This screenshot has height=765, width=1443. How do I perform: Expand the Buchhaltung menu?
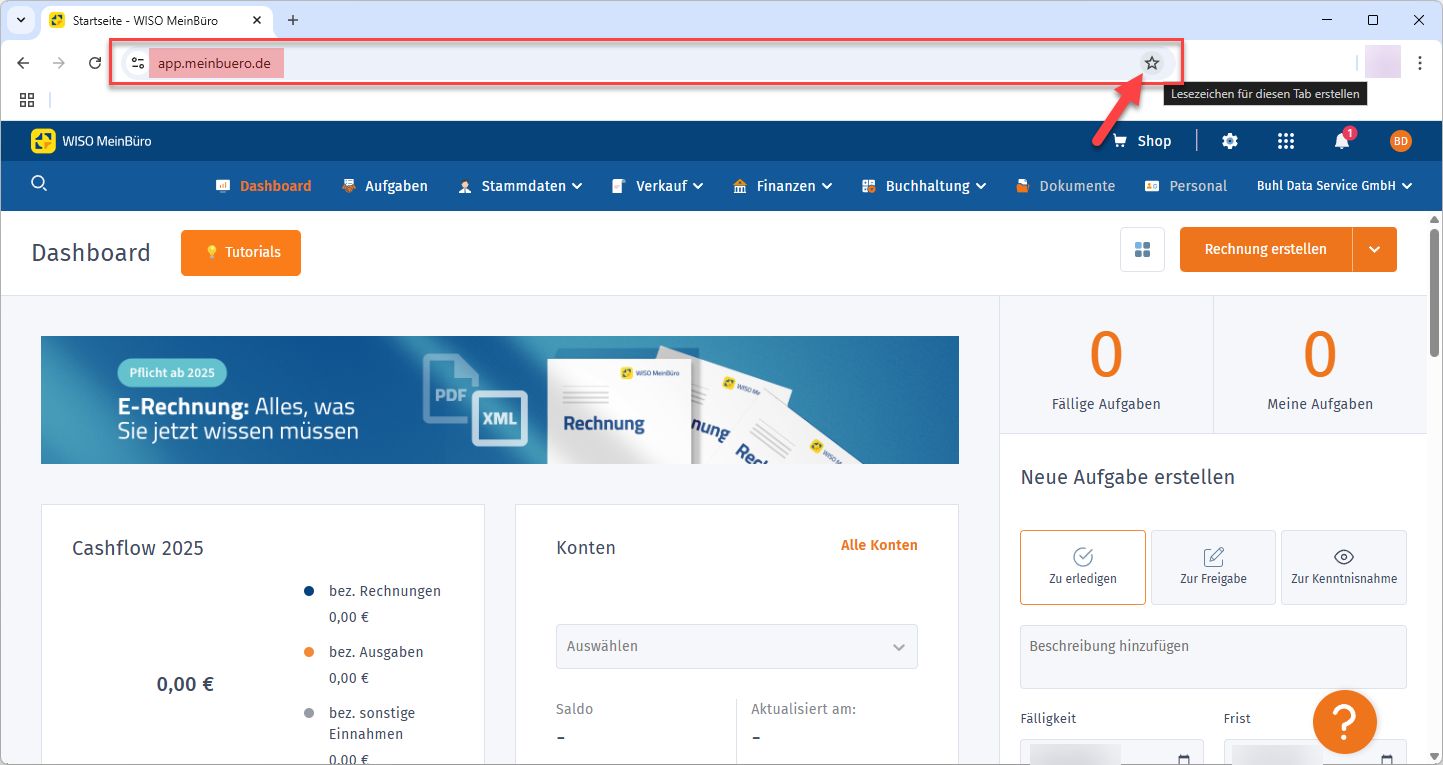coord(924,186)
